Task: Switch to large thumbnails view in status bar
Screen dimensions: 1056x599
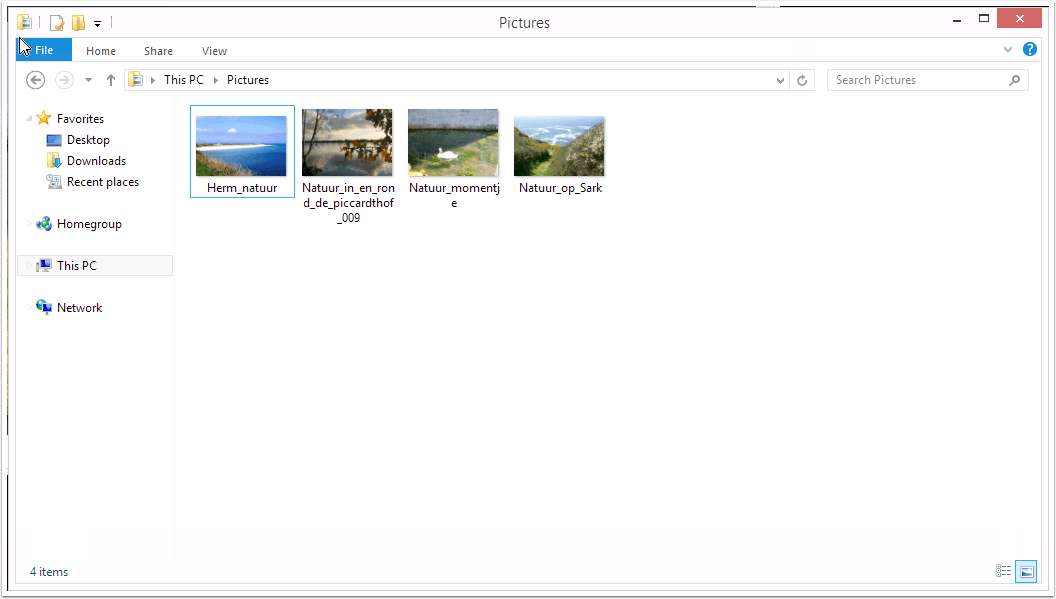Action: tap(1026, 572)
